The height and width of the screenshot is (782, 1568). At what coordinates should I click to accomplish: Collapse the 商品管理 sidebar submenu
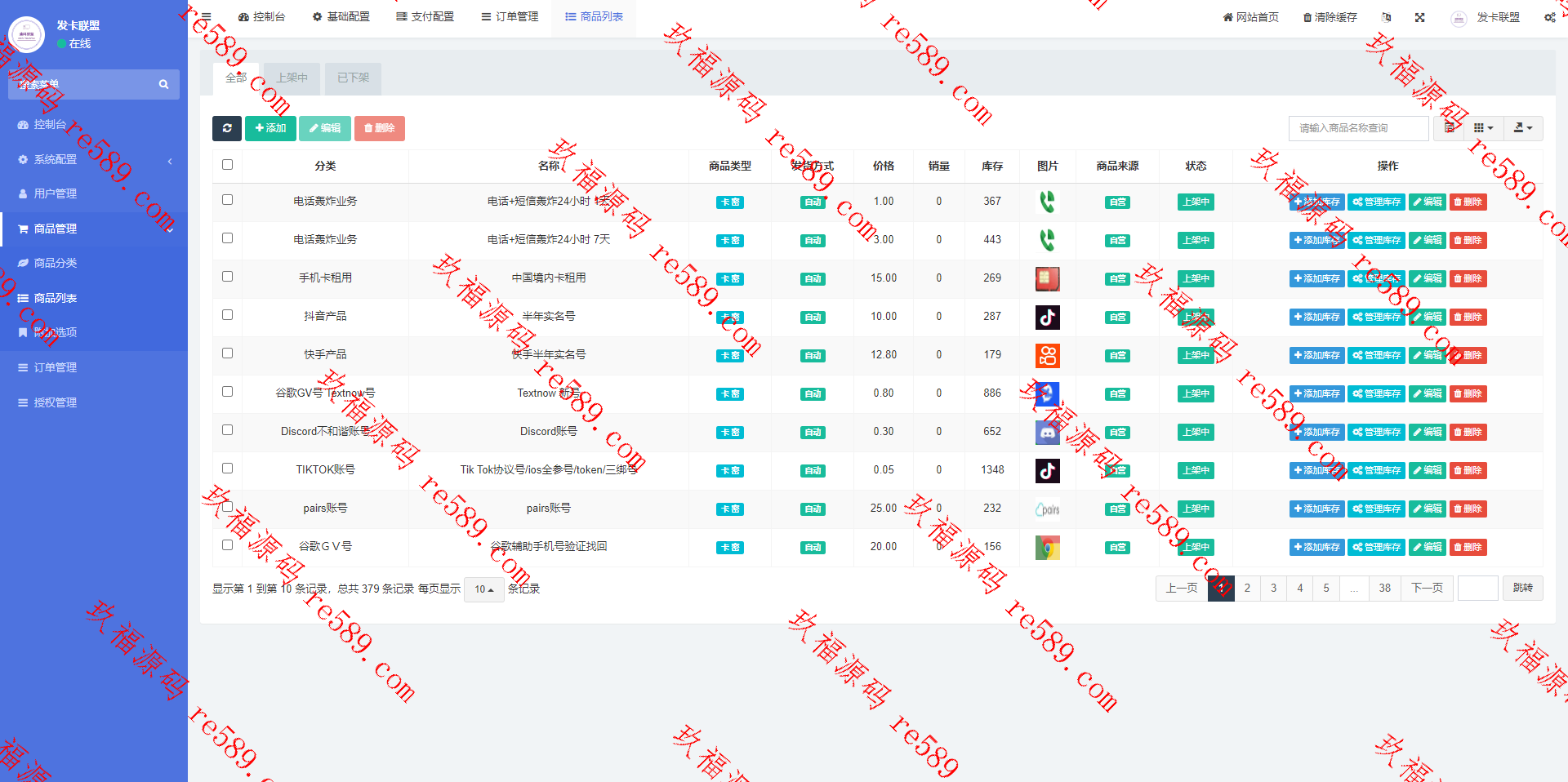pyautogui.click(x=93, y=229)
